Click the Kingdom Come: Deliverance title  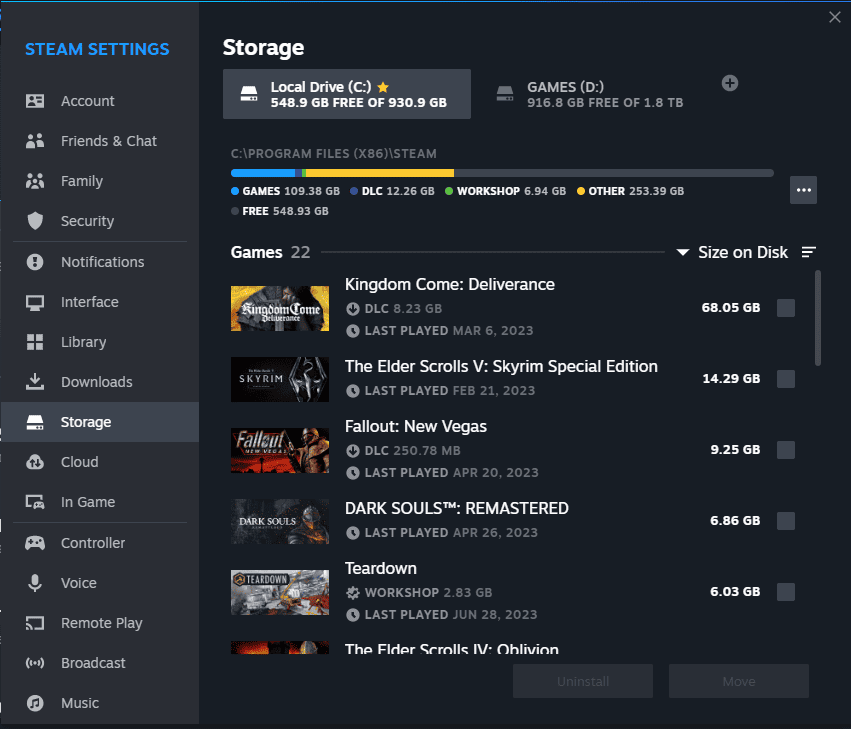[450, 284]
